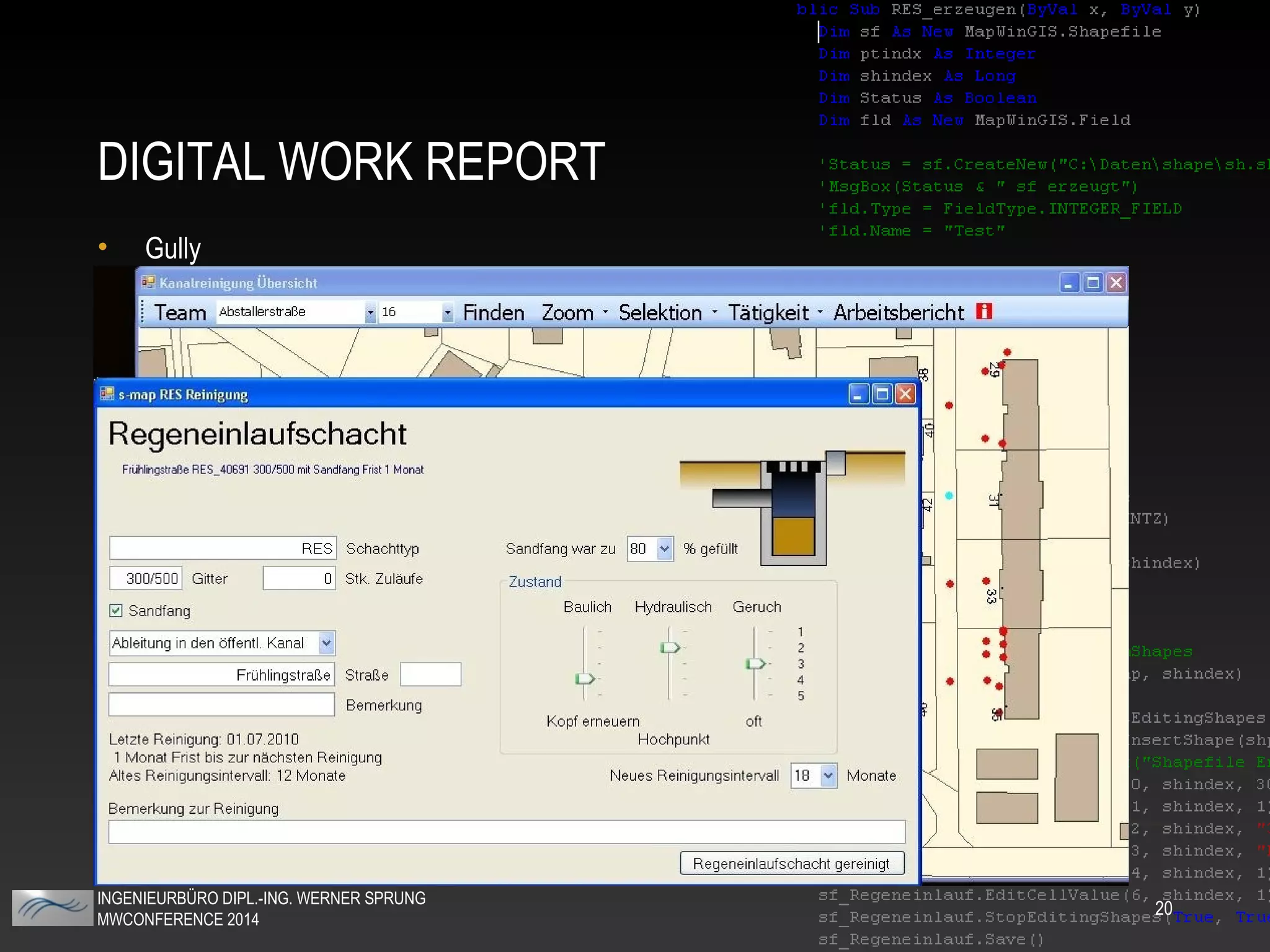Viewport: 1270px width, 952px height.
Task: Click the Geruch condition slider handle
Action: (x=755, y=664)
